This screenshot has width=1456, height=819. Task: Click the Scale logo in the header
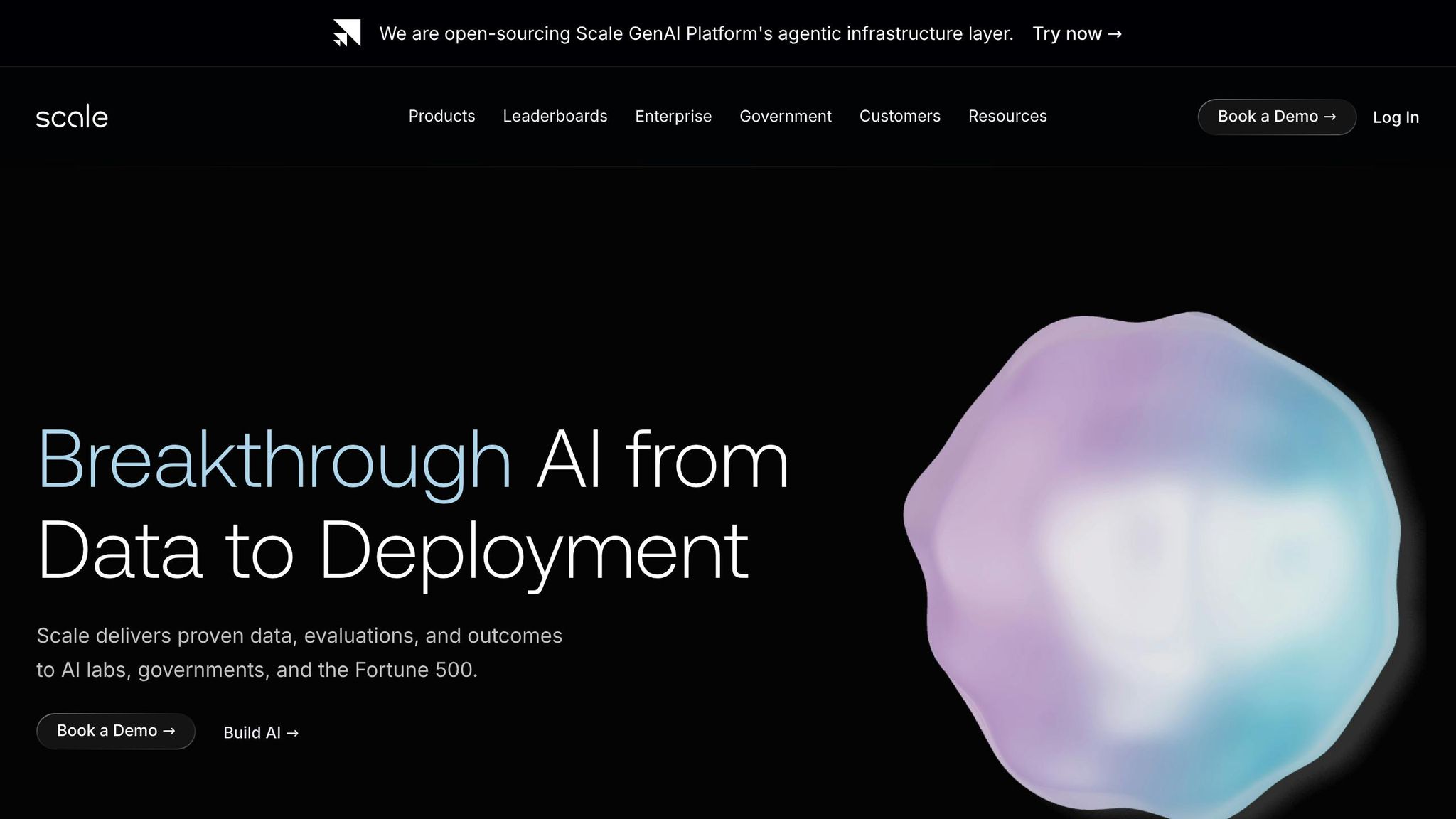pyautogui.click(x=72, y=117)
